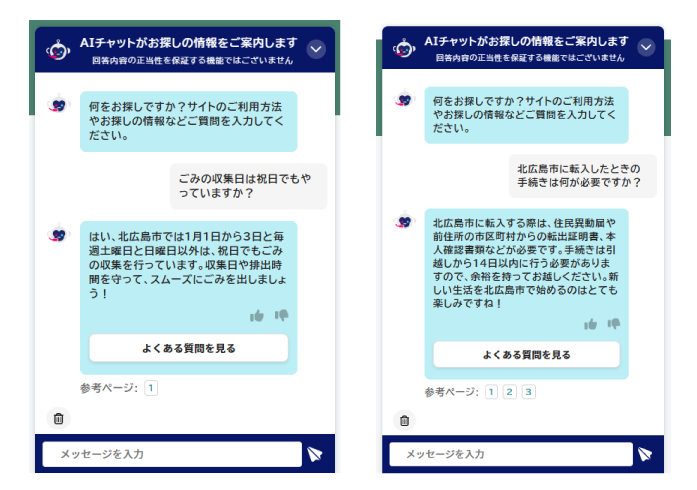Clear the right chat using the trash icon
697x490 pixels.
click(x=404, y=421)
